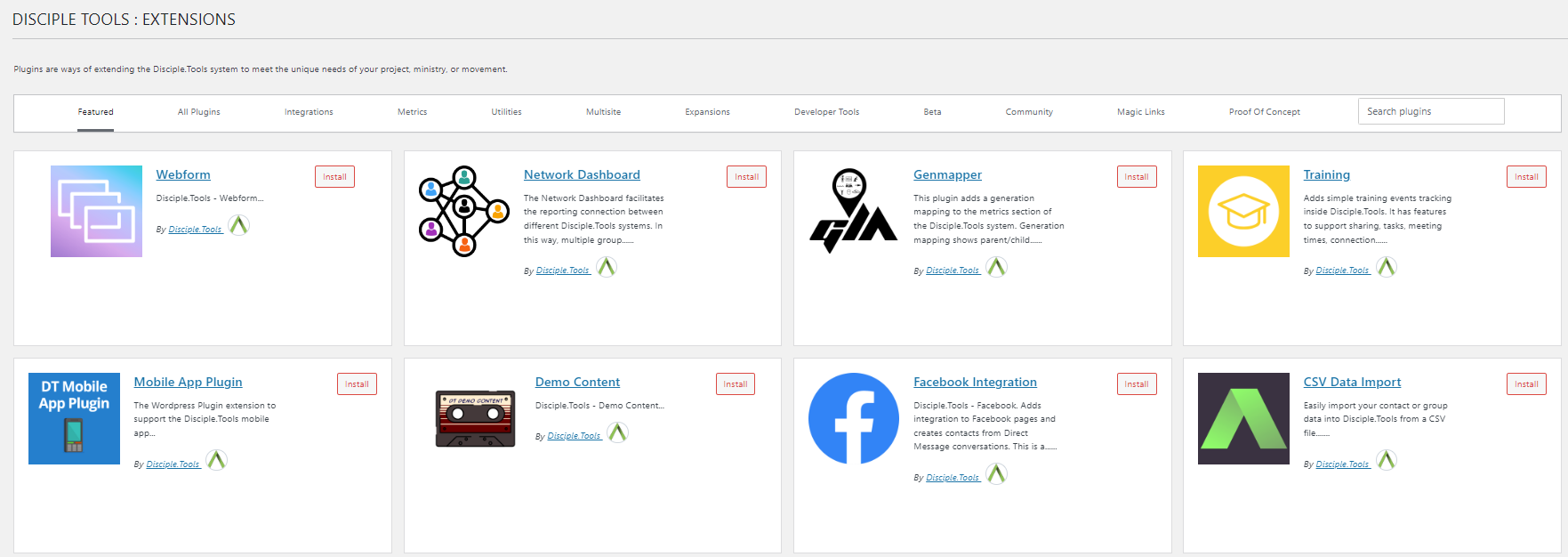The width and height of the screenshot is (1568, 557).
Task: Click the Facebook Integration logo icon
Action: [x=853, y=418]
